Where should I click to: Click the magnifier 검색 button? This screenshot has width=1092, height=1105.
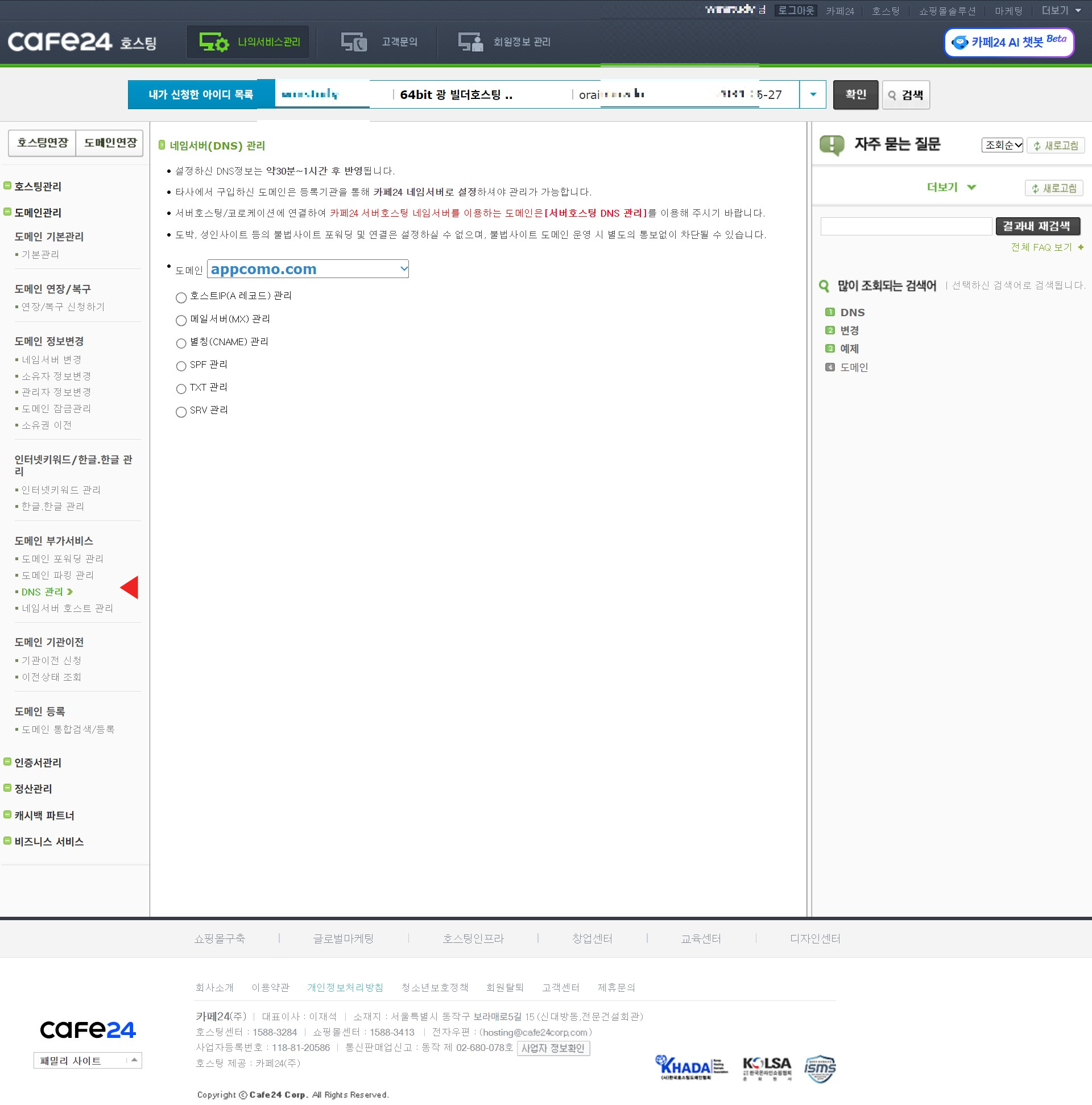[x=905, y=94]
